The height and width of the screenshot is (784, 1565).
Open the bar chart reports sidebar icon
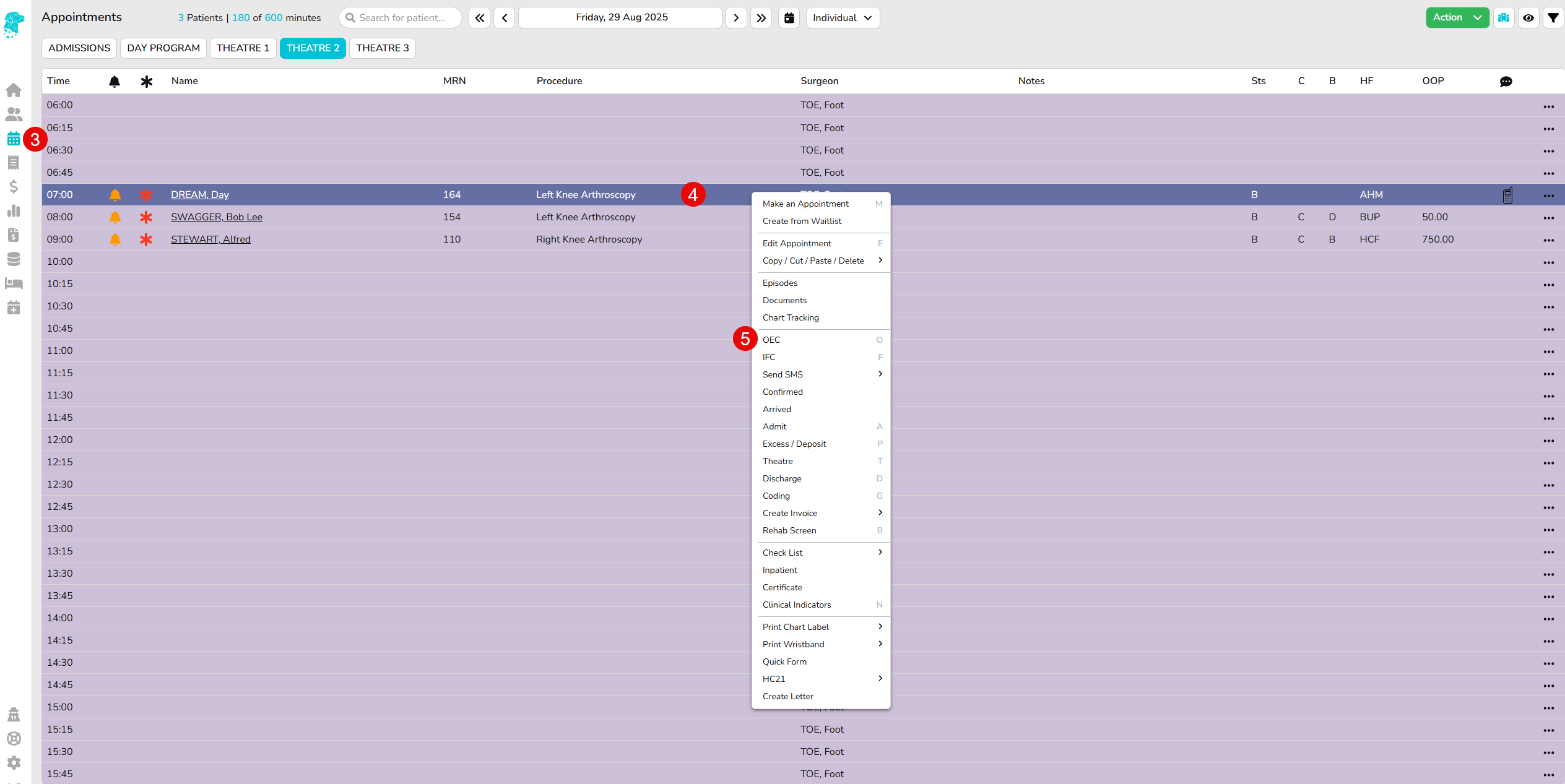pos(14,211)
